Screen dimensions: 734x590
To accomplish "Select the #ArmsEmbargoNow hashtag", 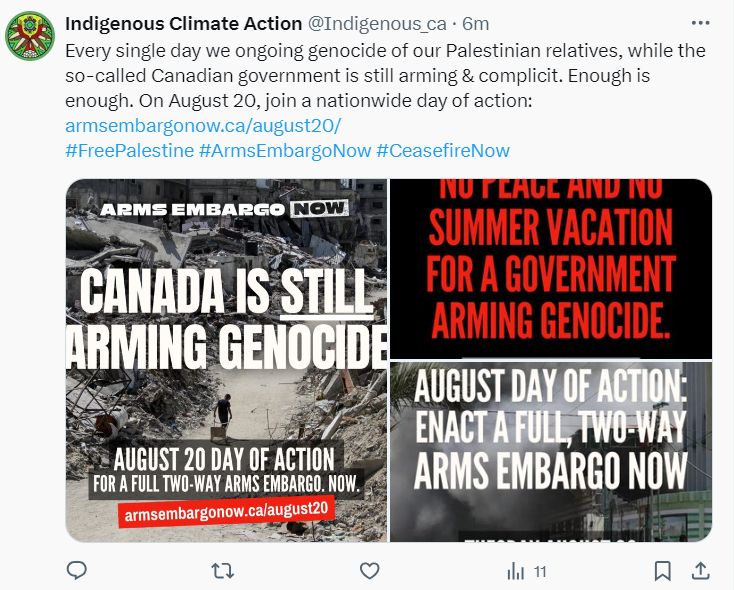I will pyautogui.click(x=284, y=151).
